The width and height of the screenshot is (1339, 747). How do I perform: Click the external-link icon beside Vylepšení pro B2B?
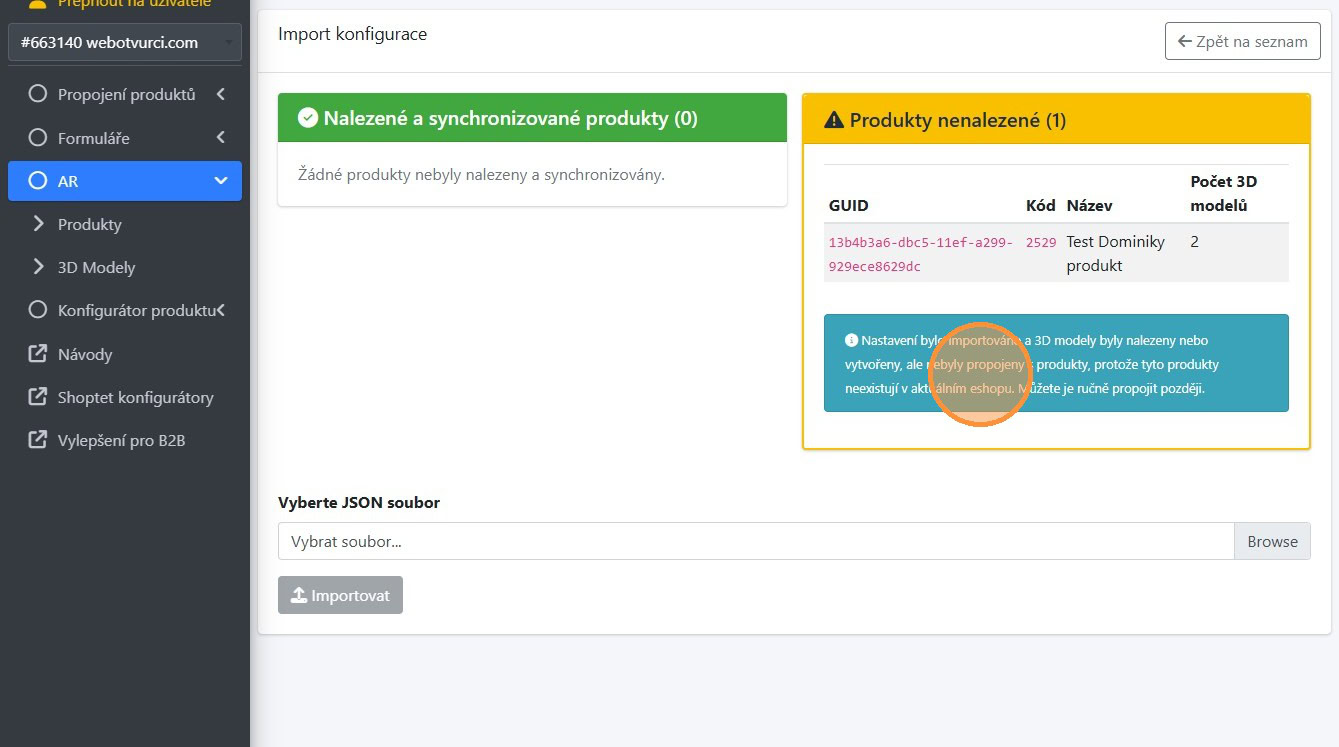[x=38, y=440]
